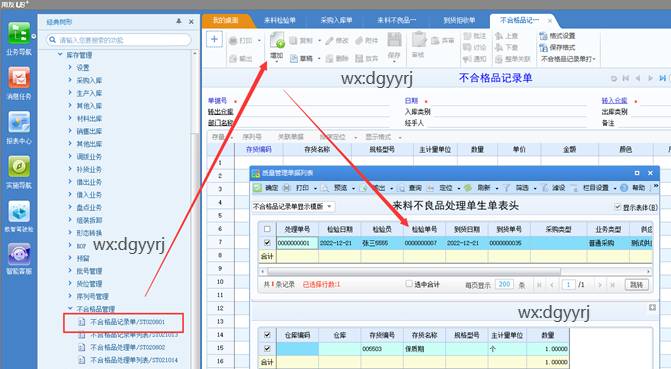The height and width of the screenshot is (369, 671).
Task: Toggle the 选中合计 checkbox
Action: point(409,284)
